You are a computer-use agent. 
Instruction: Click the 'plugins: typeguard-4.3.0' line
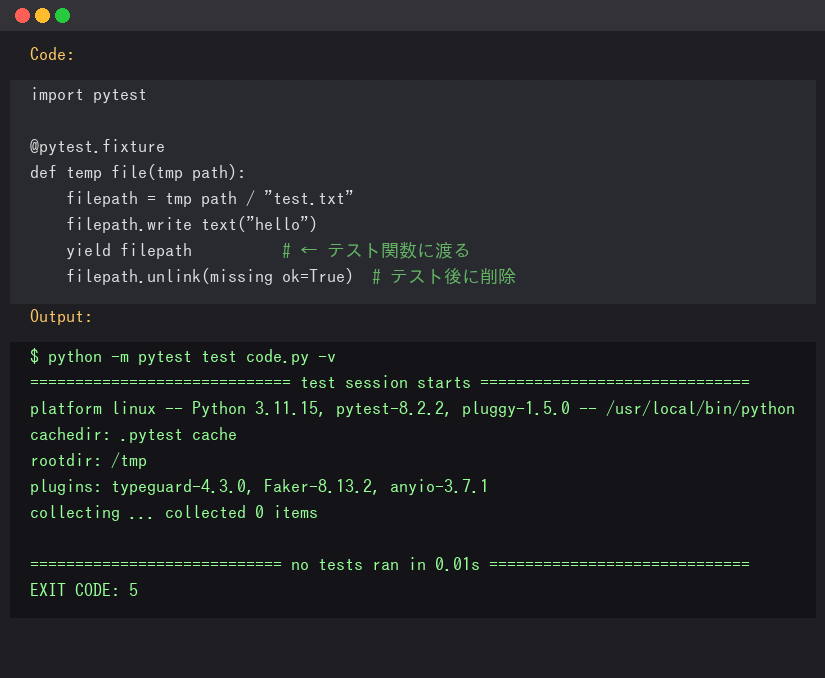coord(259,487)
